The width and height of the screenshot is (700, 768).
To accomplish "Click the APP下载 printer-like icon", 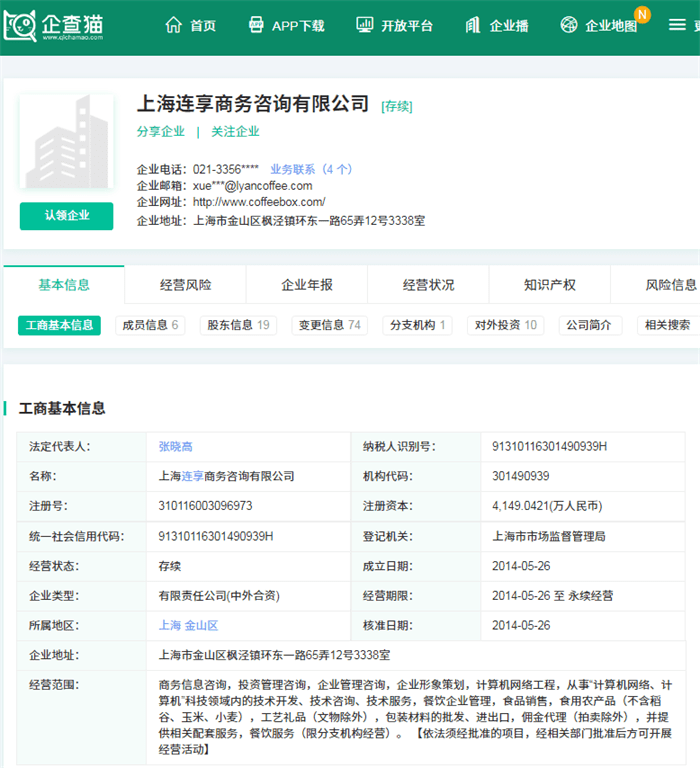I will 256,24.
